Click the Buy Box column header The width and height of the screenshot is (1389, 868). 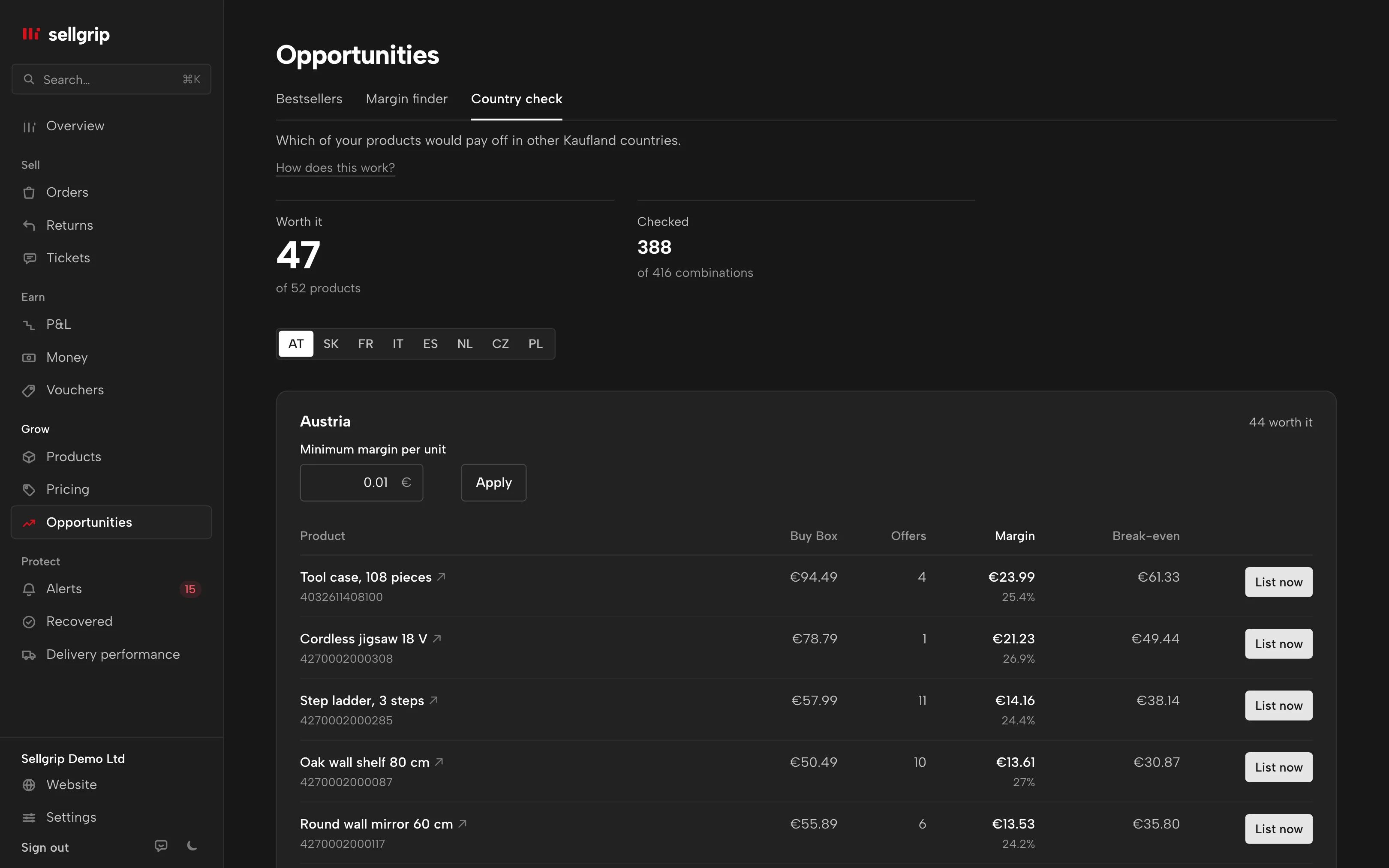pos(813,536)
